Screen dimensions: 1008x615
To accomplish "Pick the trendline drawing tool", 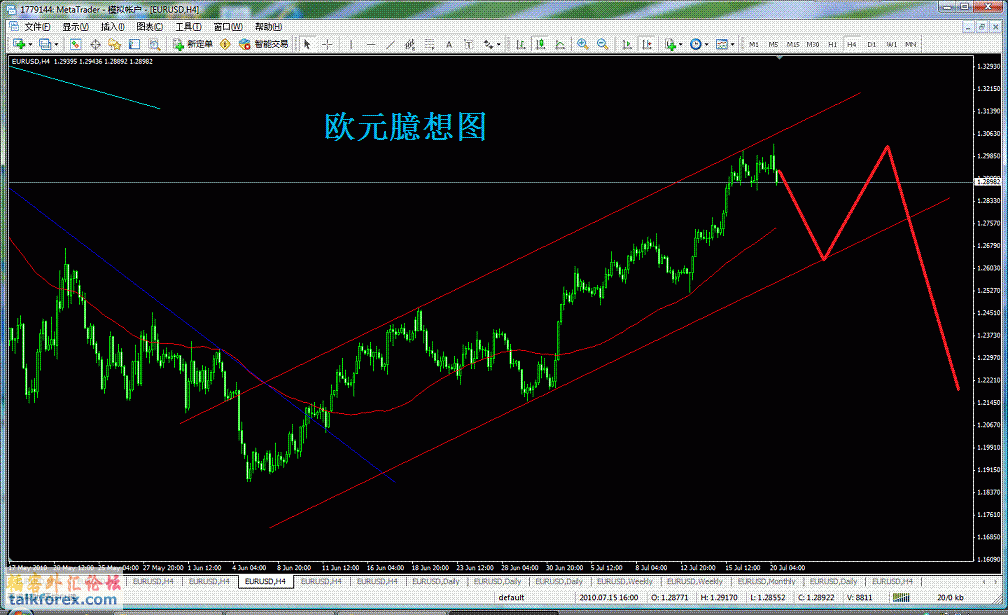I will tap(389, 44).
